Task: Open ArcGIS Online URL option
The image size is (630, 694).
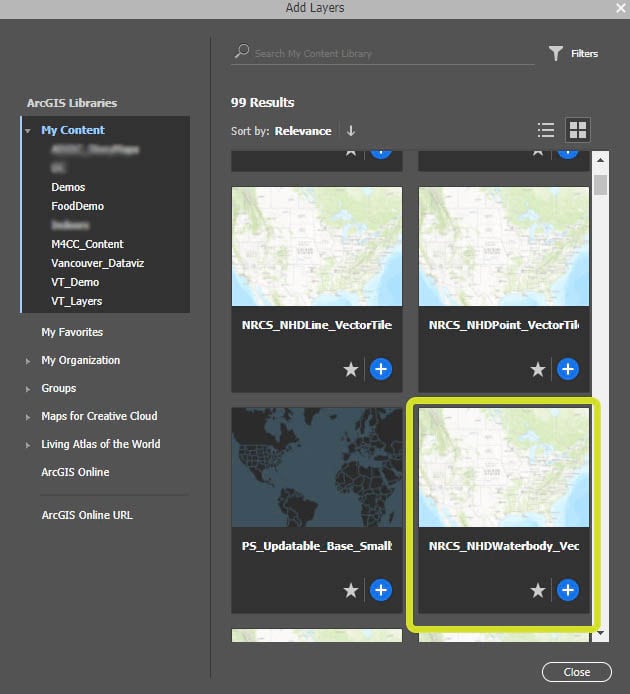Action: pyautogui.click(x=87, y=515)
